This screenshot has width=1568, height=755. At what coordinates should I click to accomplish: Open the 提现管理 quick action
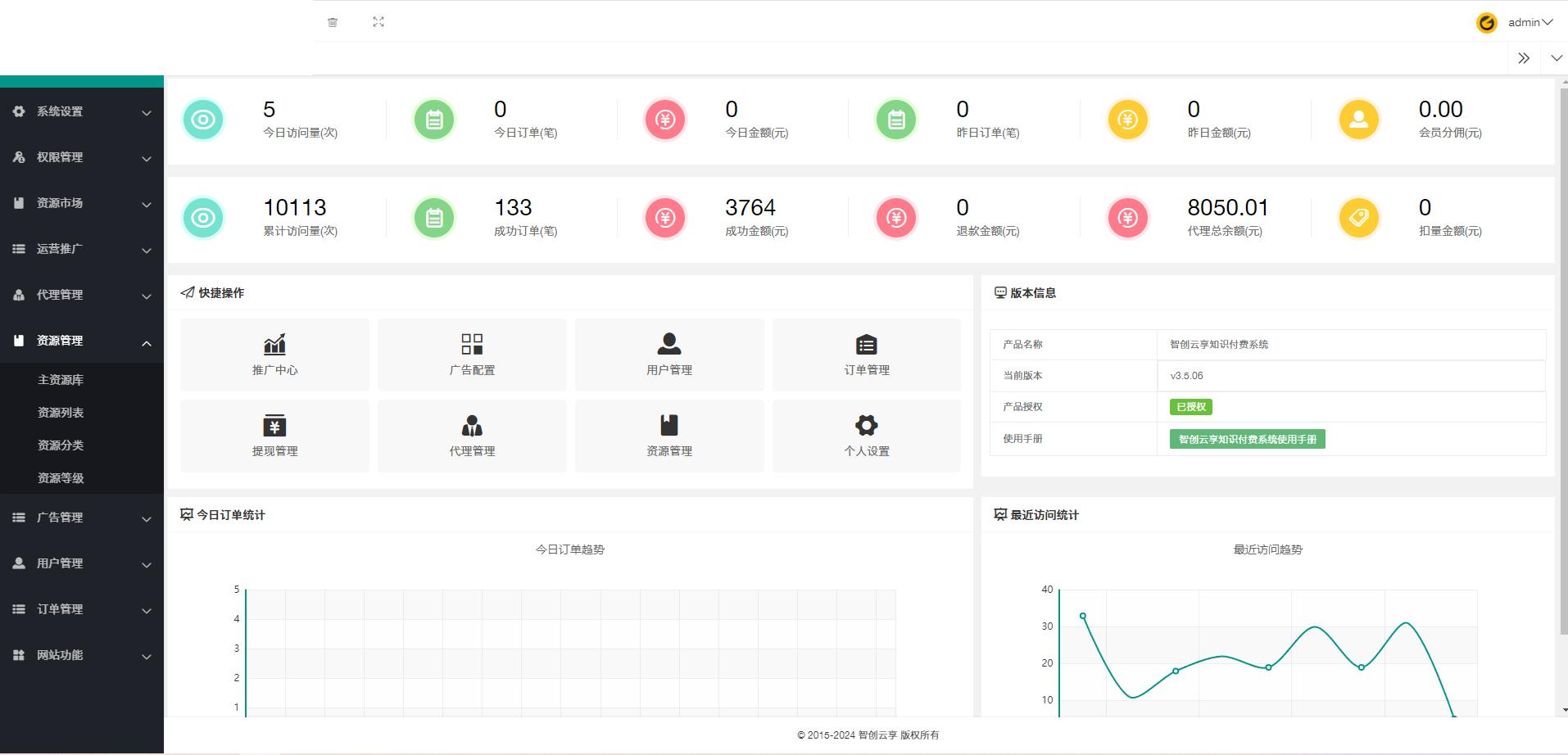pos(274,436)
